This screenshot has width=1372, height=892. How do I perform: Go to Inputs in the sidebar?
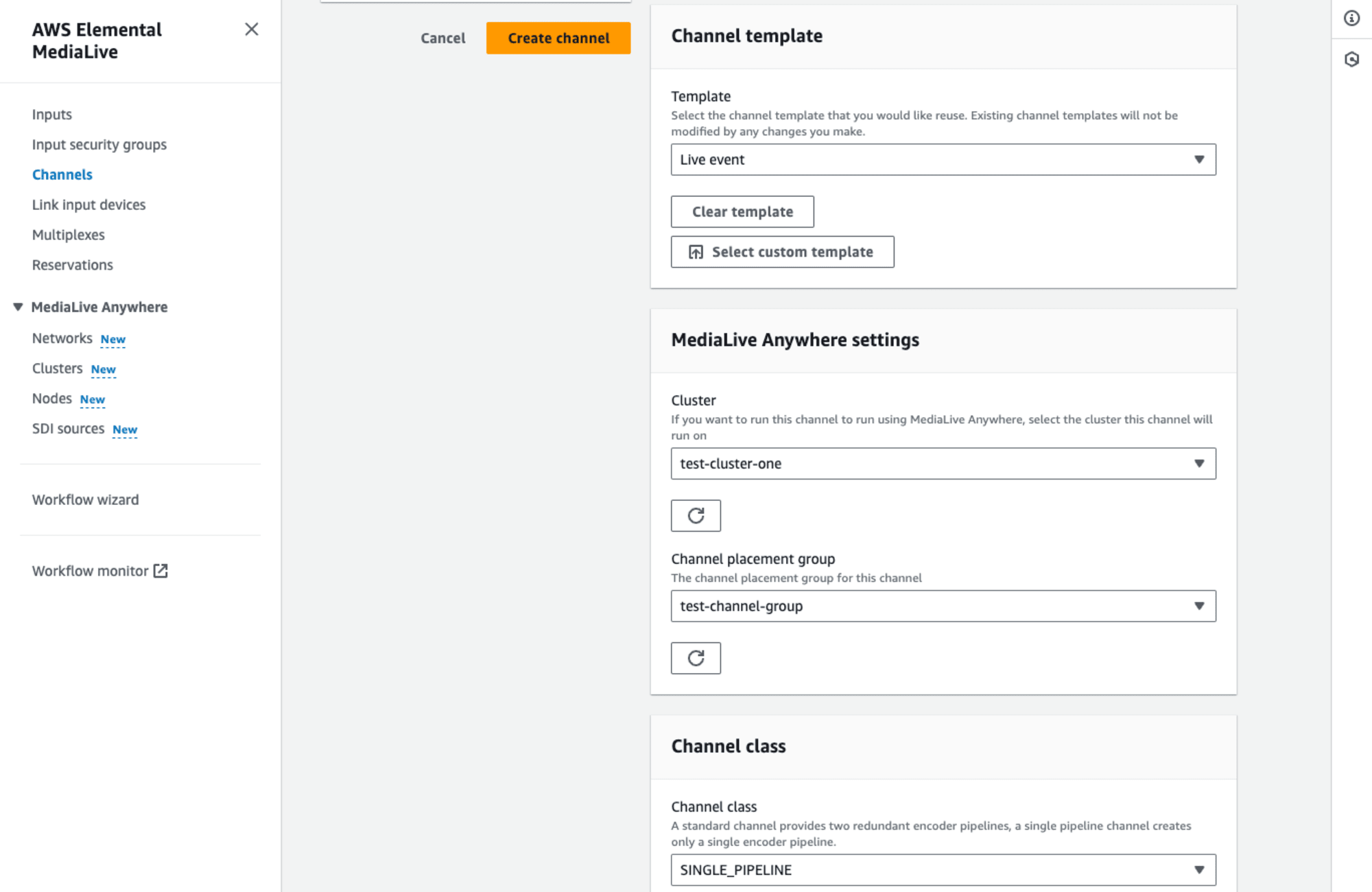coord(52,115)
